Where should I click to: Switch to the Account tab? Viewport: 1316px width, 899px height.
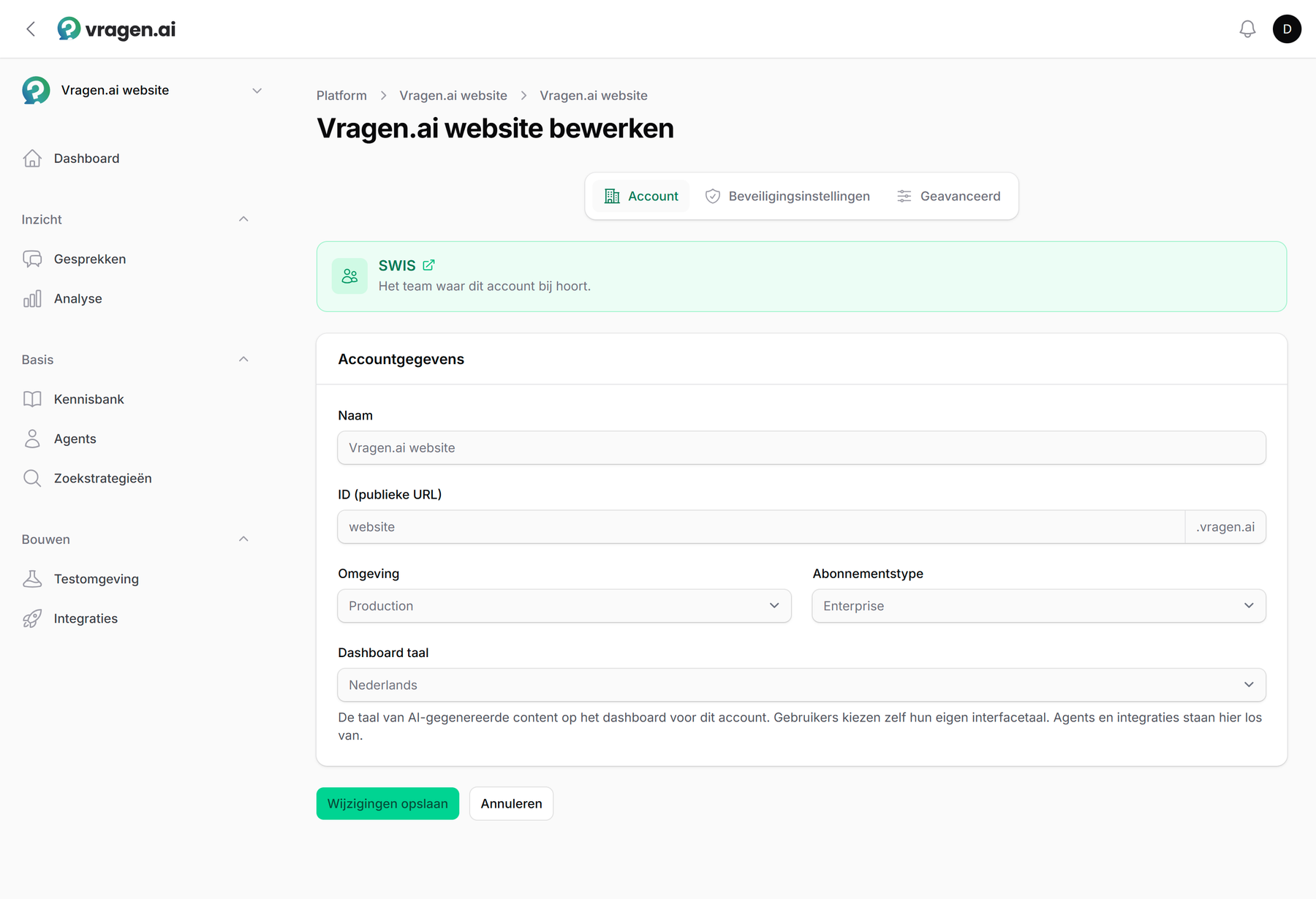[x=641, y=196]
